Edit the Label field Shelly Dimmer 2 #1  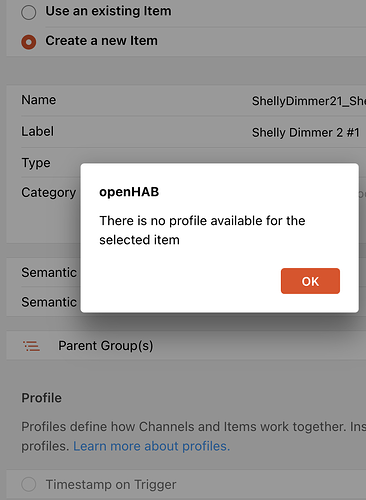306,132
